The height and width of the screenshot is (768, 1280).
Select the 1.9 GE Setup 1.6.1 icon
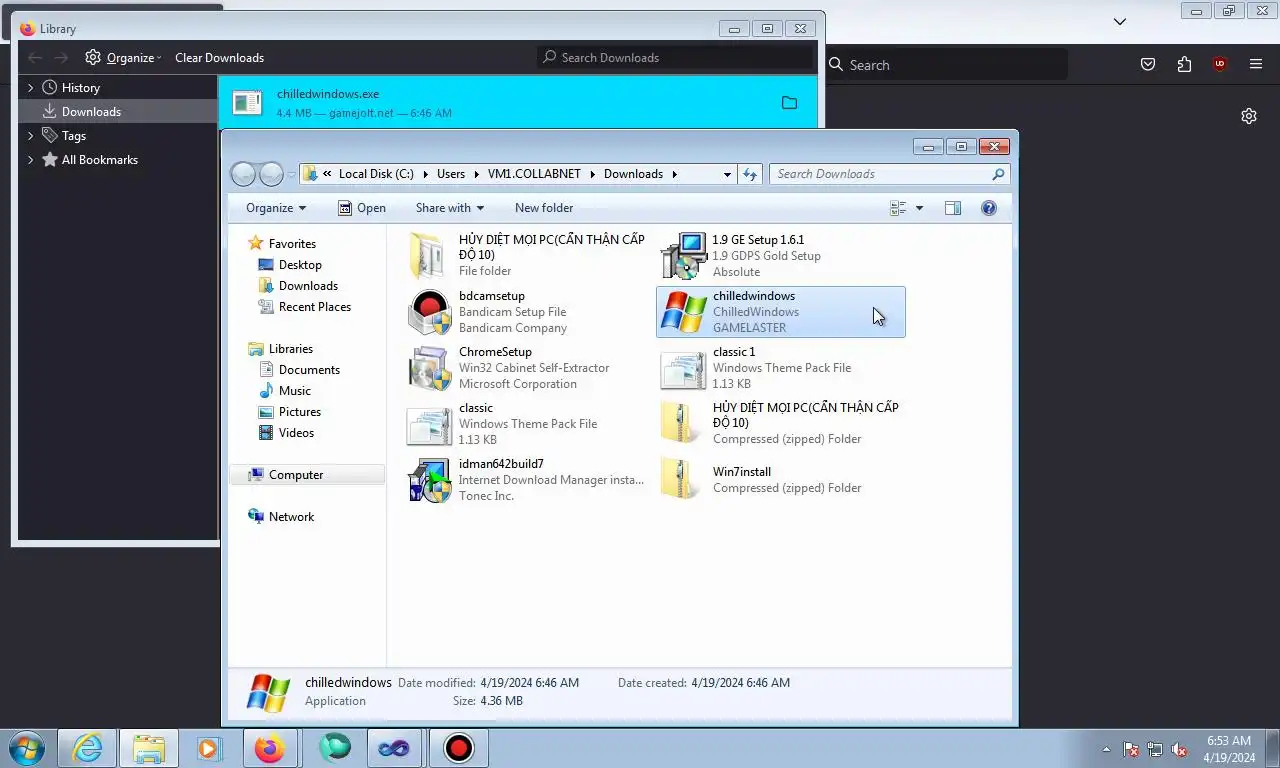pyautogui.click(x=684, y=256)
